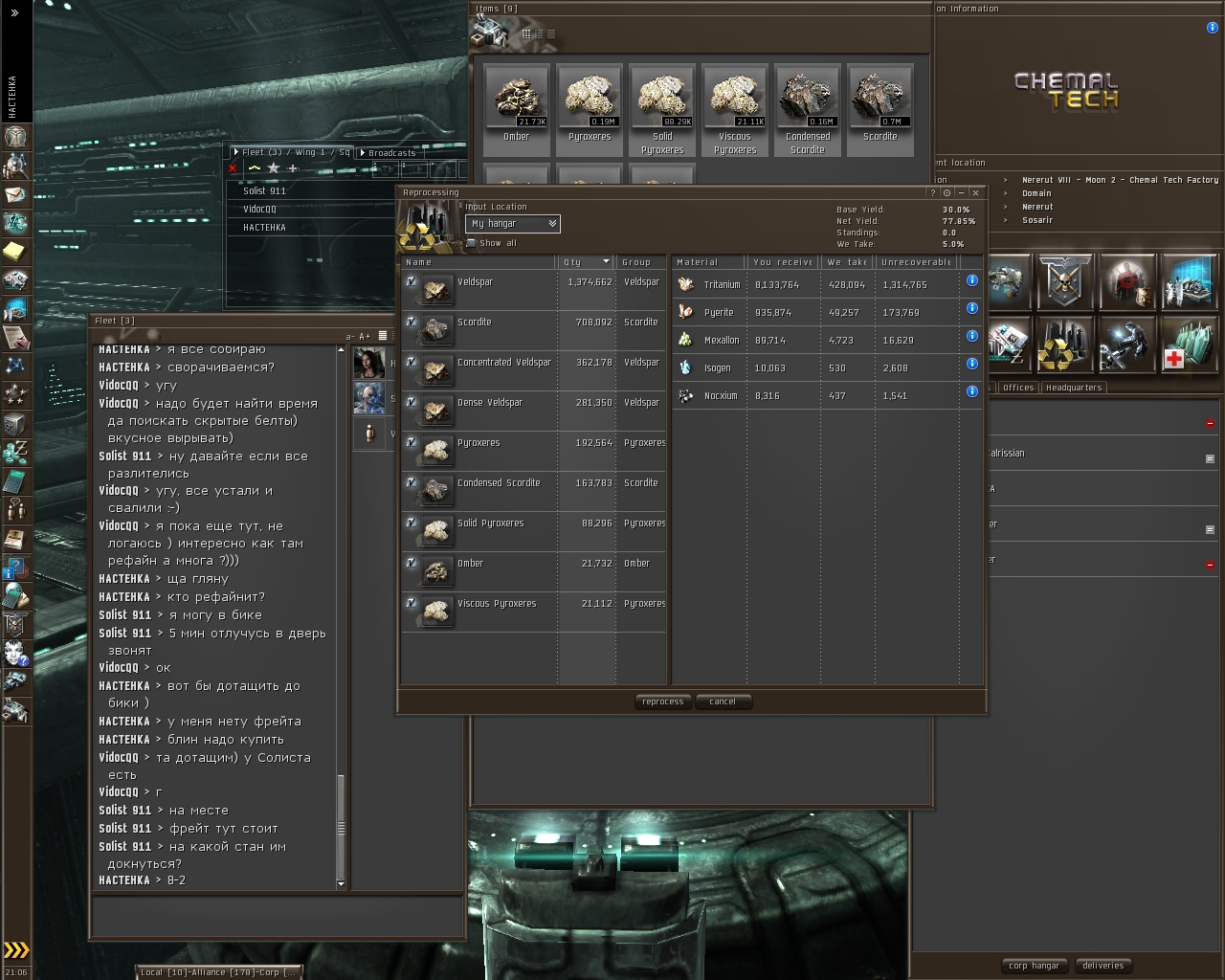Screen dimensions: 1225x980
Task: Open the reprocessing plant station service icon
Action: (1065, 344)
